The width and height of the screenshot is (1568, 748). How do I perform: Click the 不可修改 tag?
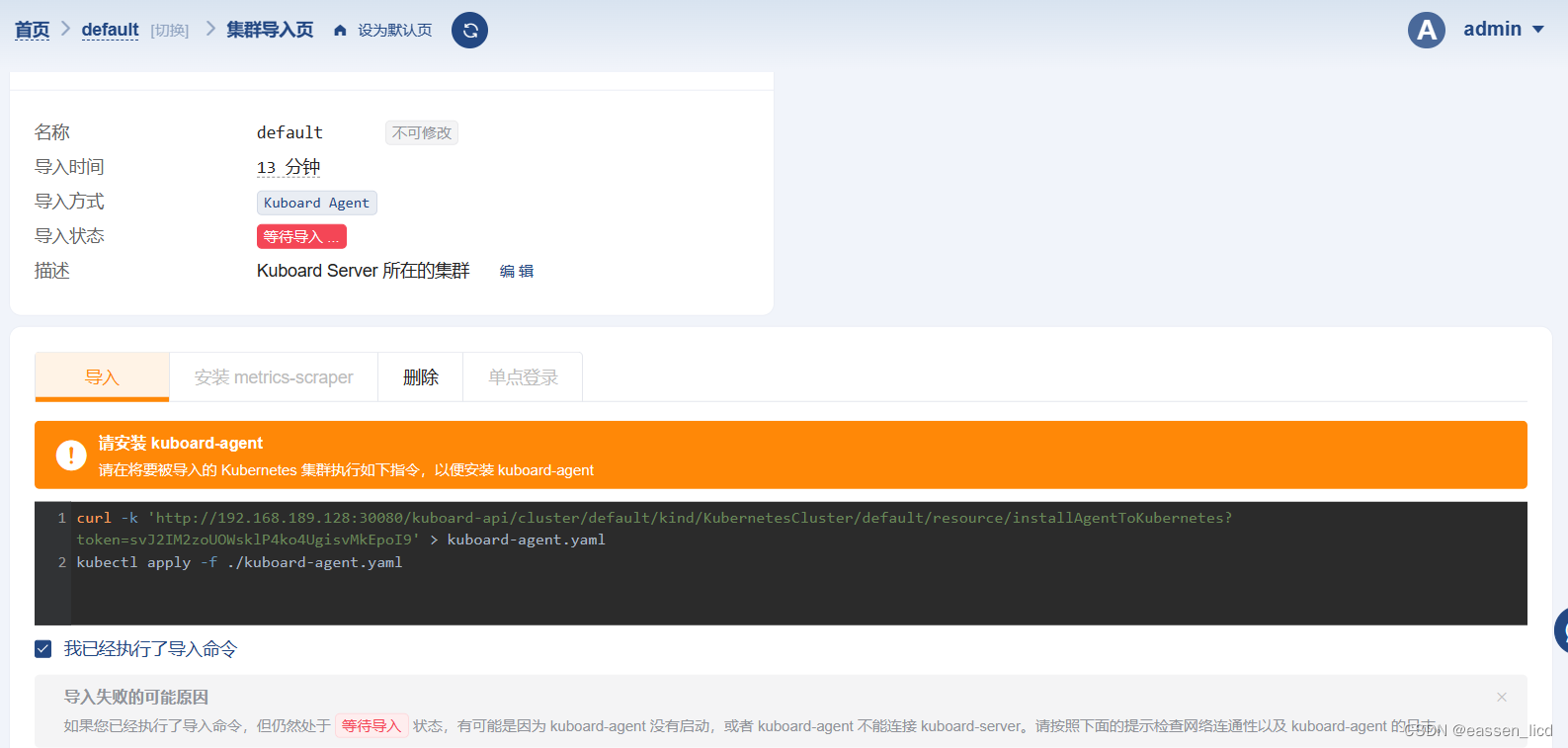click(x=422, y=132)
